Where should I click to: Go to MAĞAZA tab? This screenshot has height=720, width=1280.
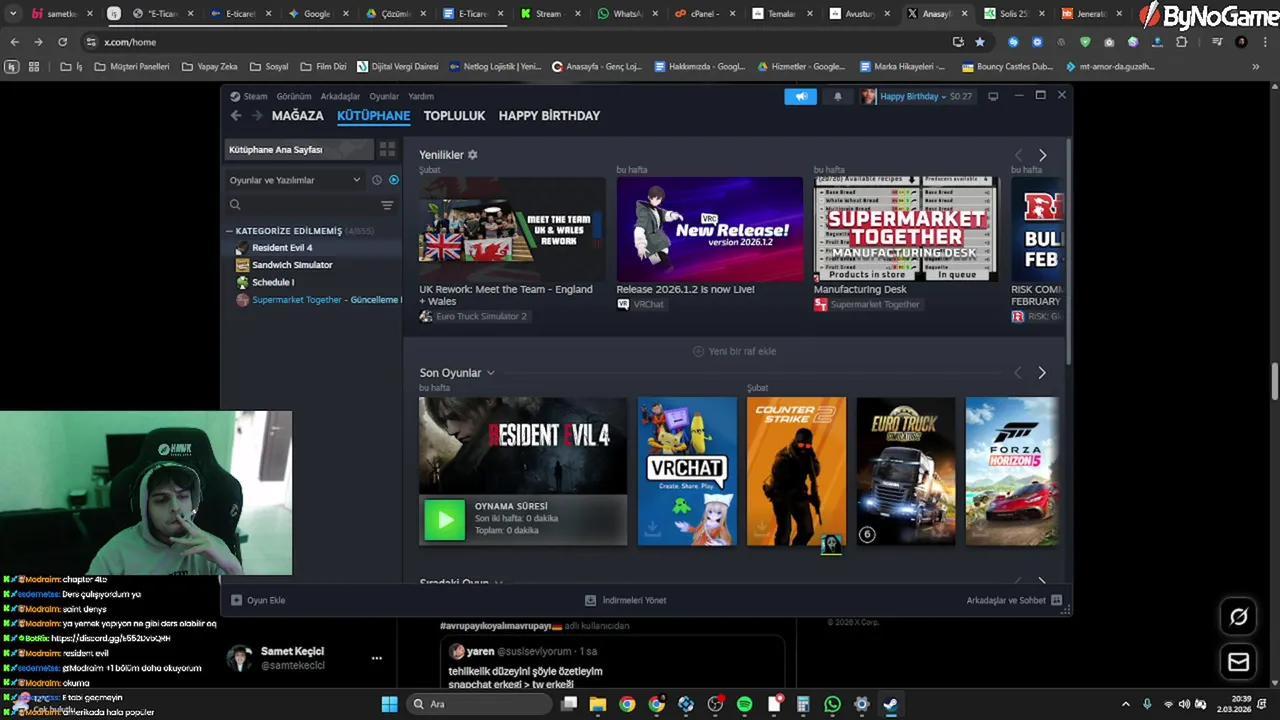point(298,116)
